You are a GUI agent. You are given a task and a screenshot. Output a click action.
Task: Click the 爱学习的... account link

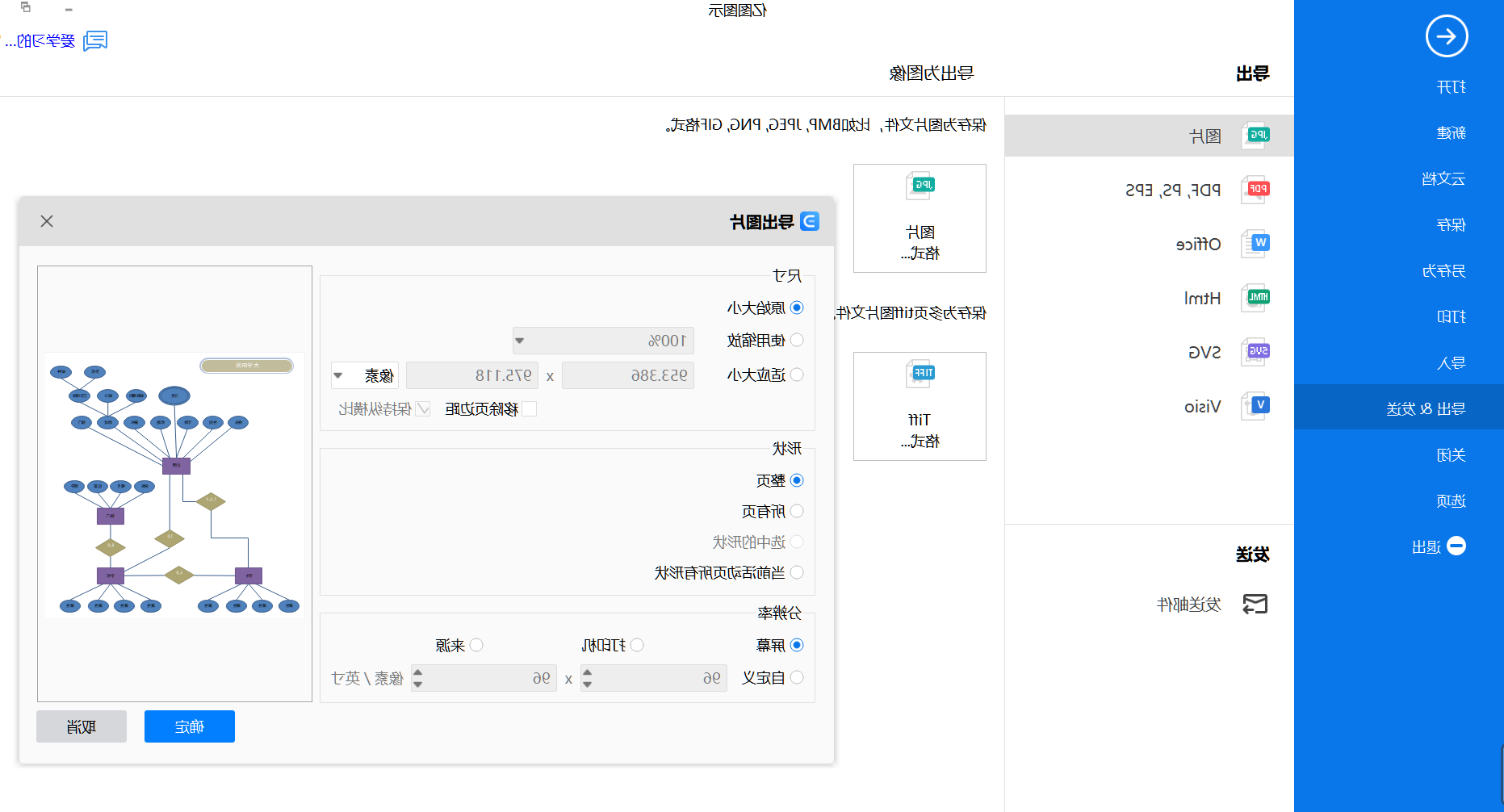[x=40, y=40]
